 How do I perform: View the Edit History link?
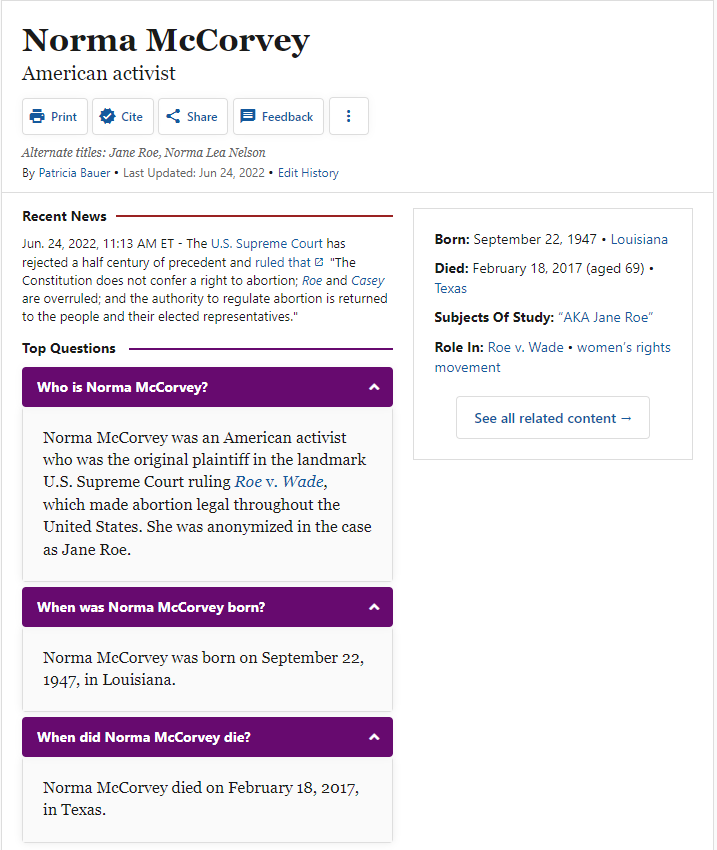(308, 173)
